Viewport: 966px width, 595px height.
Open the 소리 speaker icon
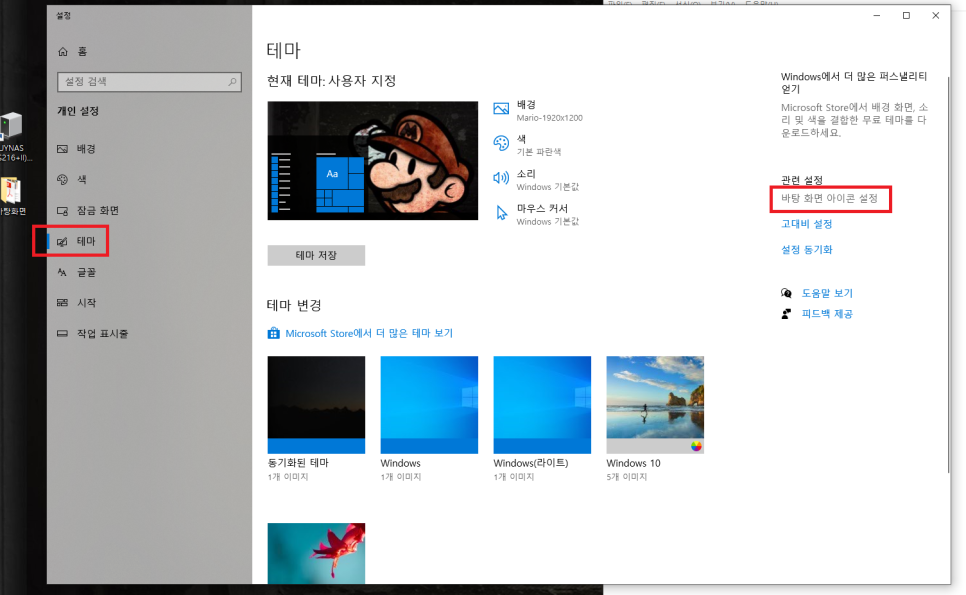coord(501,179)
